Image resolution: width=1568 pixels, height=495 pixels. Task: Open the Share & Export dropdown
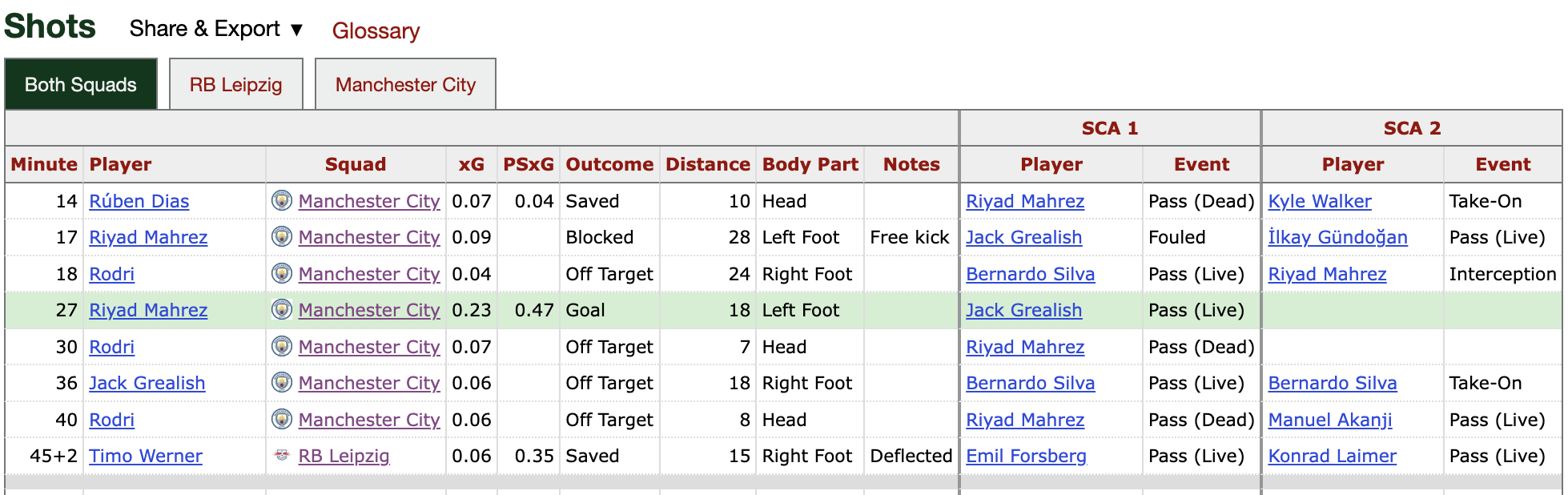point(217,29)
